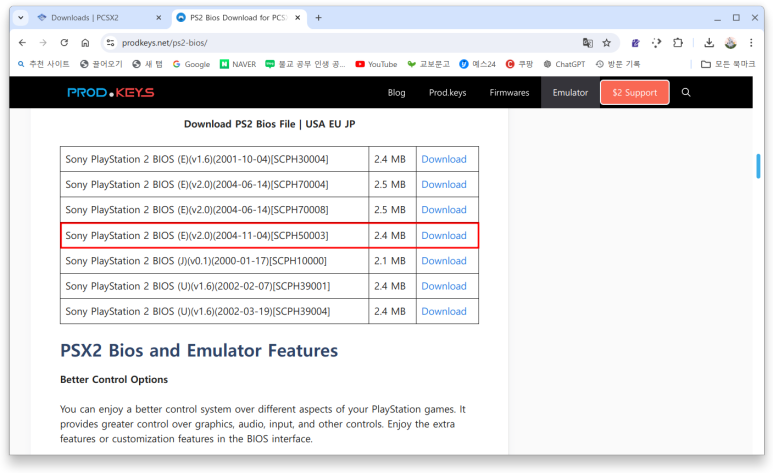Open the profile avatar menu
This screenshot has width=773, height=473.
(731, 43)
